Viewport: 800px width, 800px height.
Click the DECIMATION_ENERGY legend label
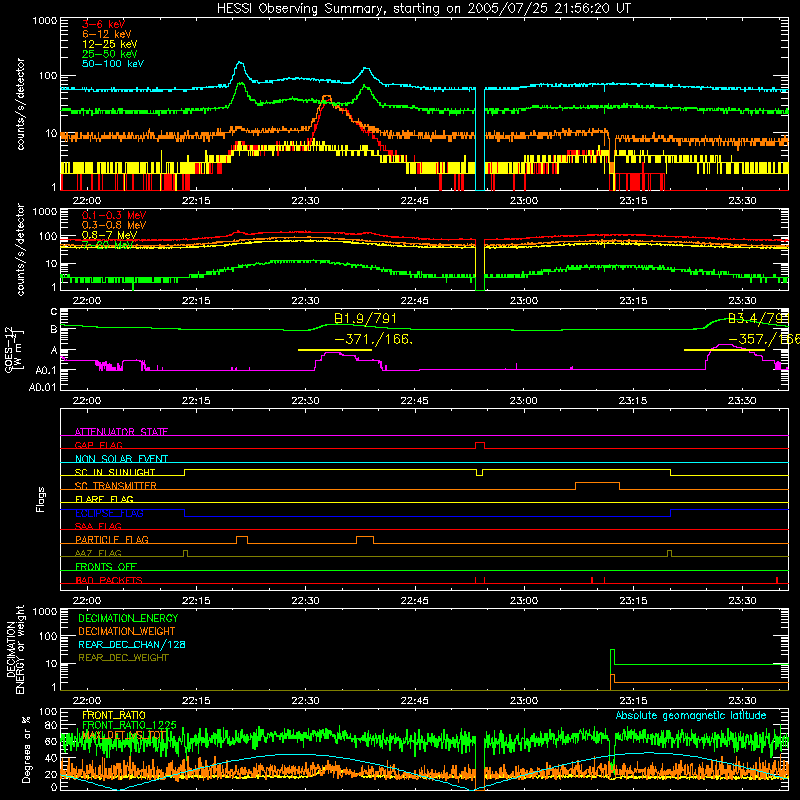click(128, 618)
